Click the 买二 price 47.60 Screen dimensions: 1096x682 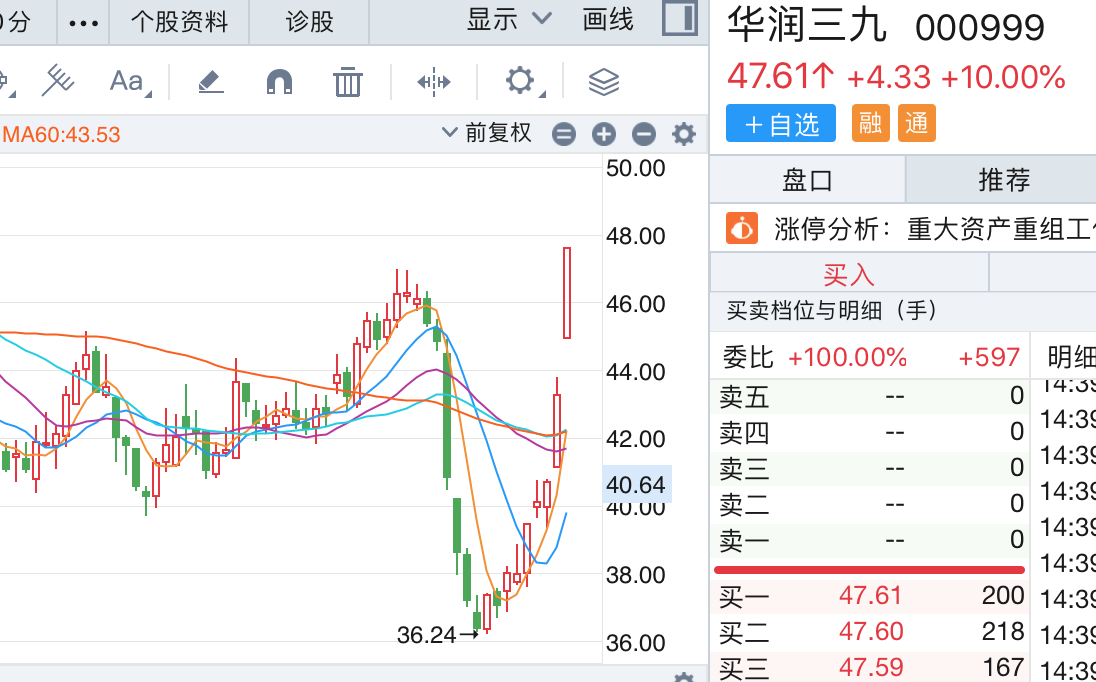click(870, 631)
